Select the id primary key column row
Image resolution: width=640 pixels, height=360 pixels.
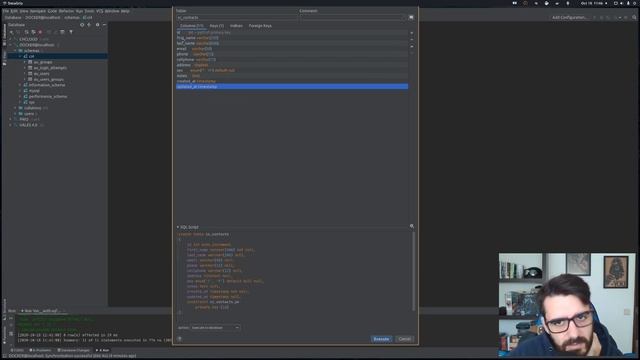tap(292, 33)
